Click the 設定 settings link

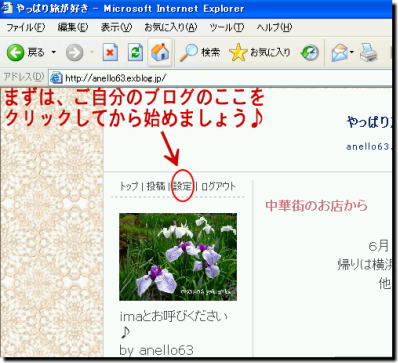182,186
